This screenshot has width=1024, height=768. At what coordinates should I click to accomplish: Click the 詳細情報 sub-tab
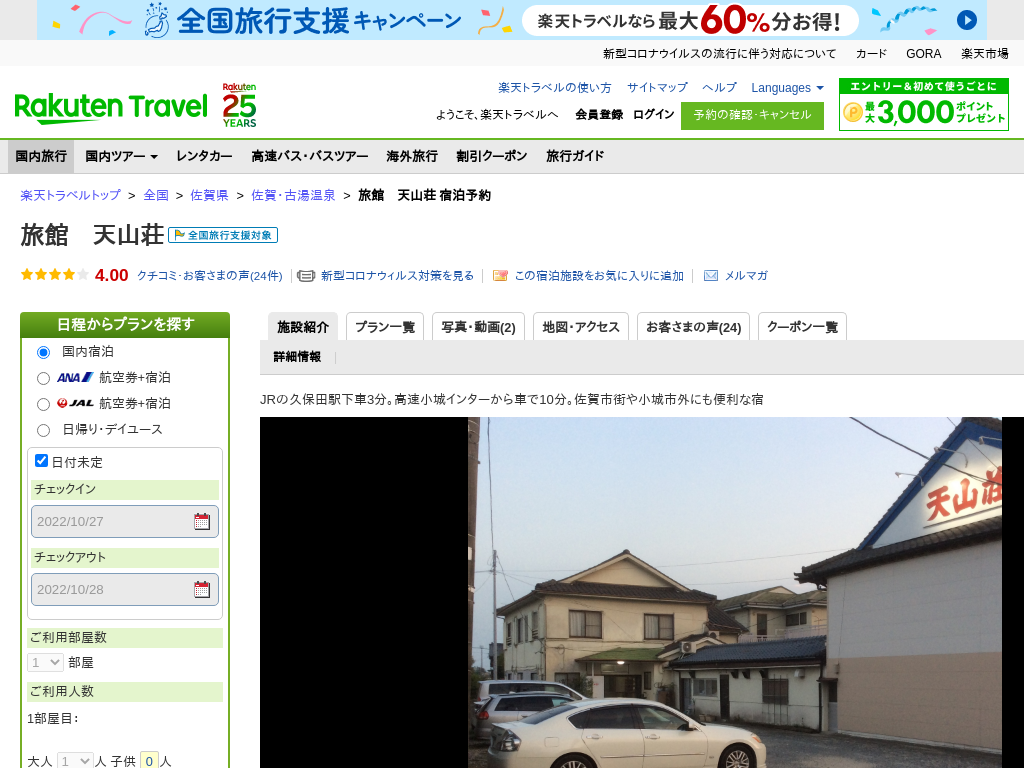click(x=297, y=357)
